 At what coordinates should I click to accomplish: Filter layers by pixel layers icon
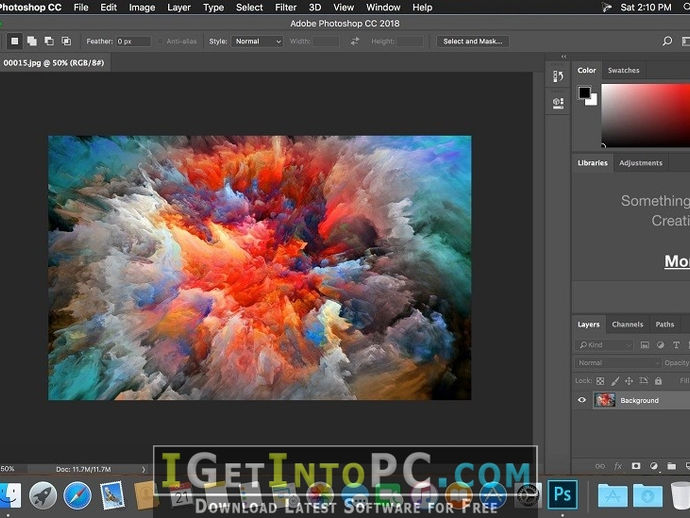coord(645,345)
